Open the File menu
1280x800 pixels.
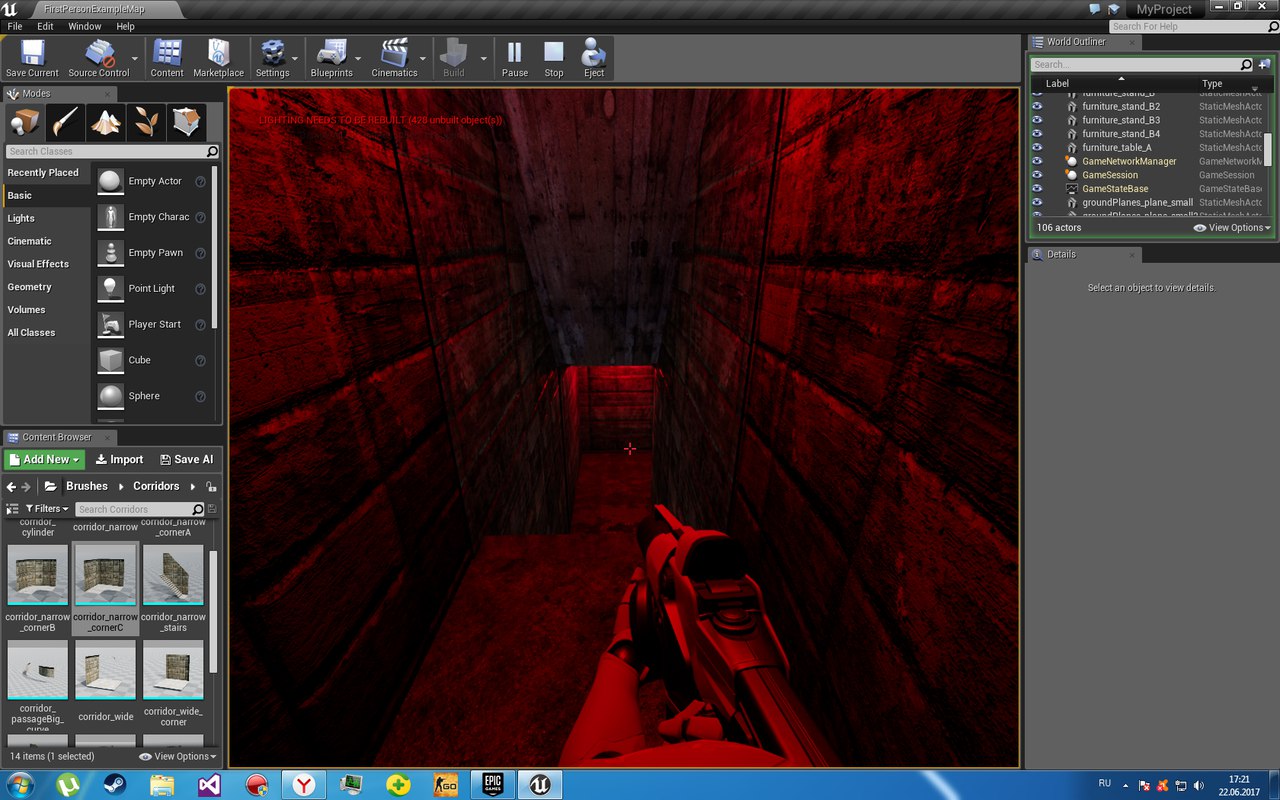[15, 27]
